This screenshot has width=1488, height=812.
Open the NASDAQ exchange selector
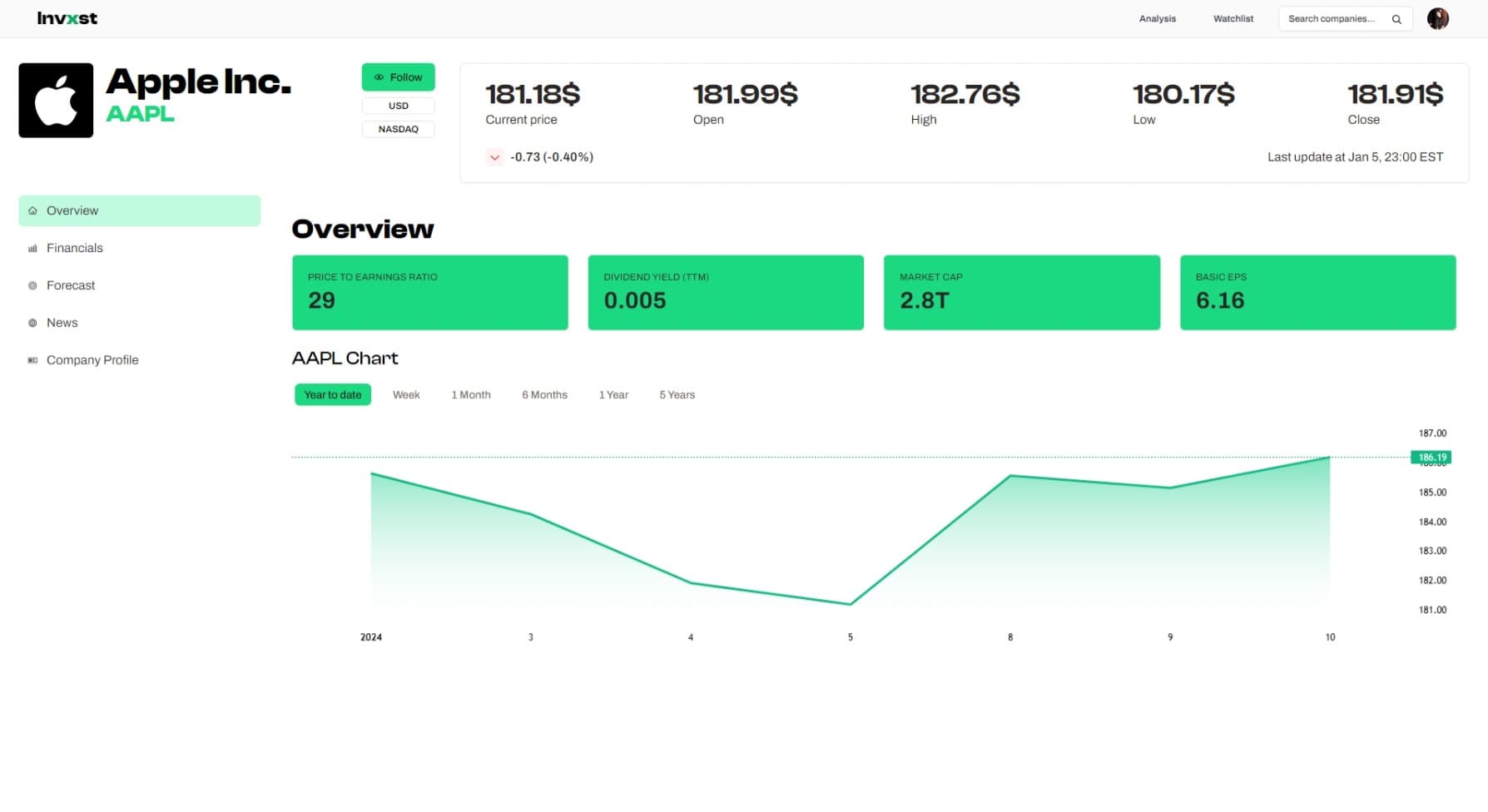click(398, 129)
